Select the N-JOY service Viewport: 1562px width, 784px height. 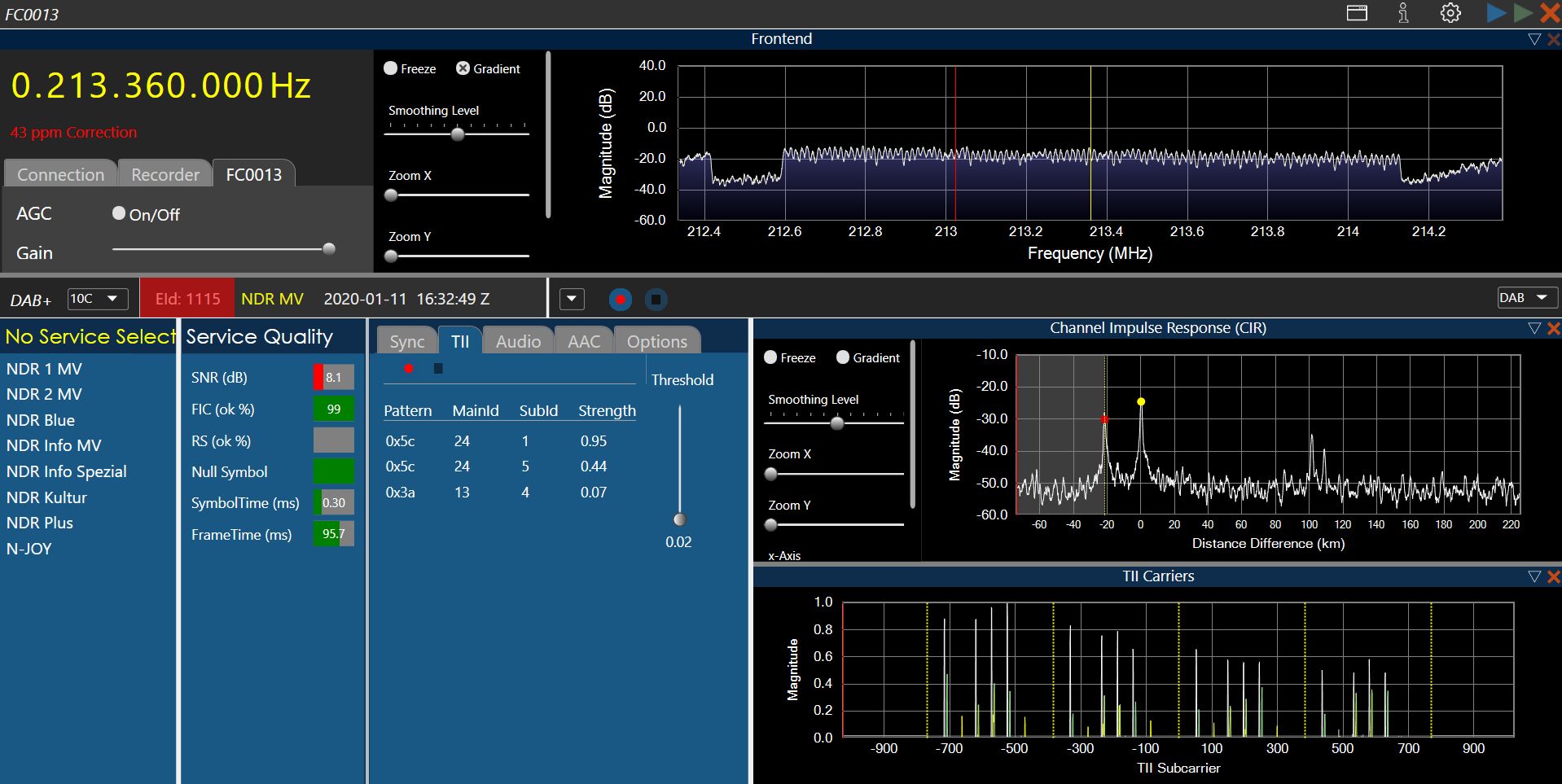tap(29, 549)
